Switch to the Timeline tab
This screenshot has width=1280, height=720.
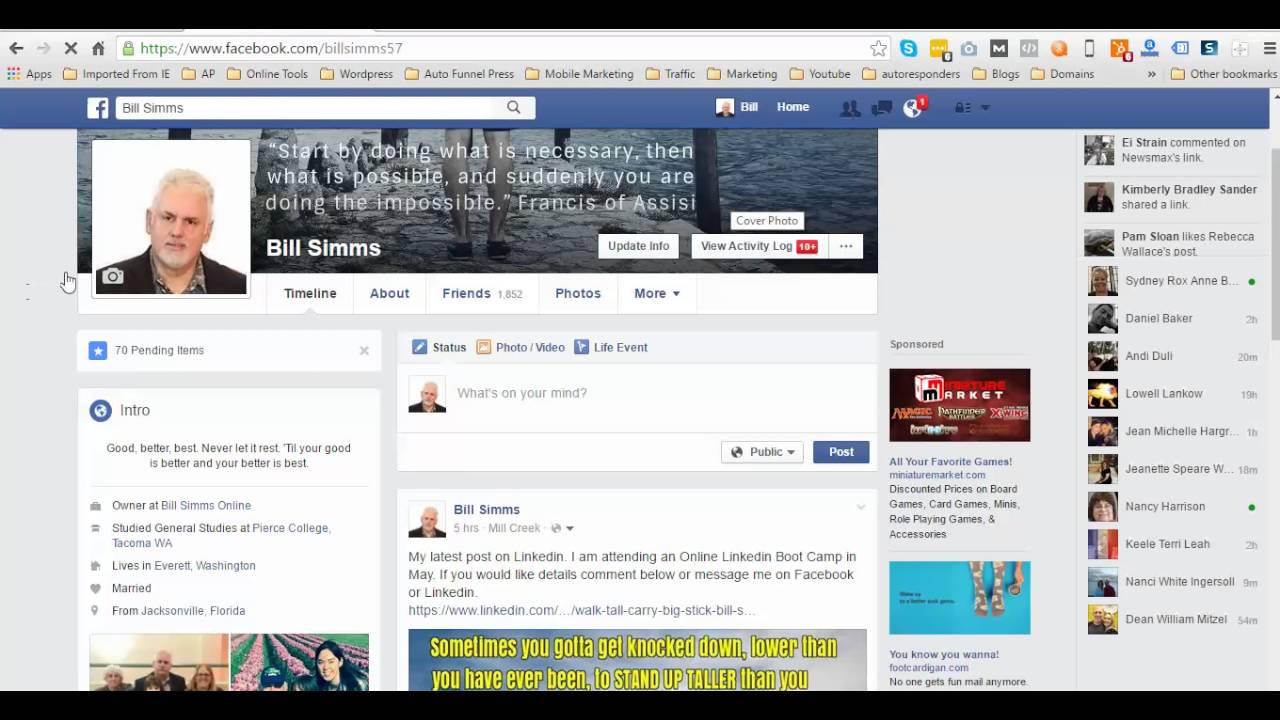(310, 293)
